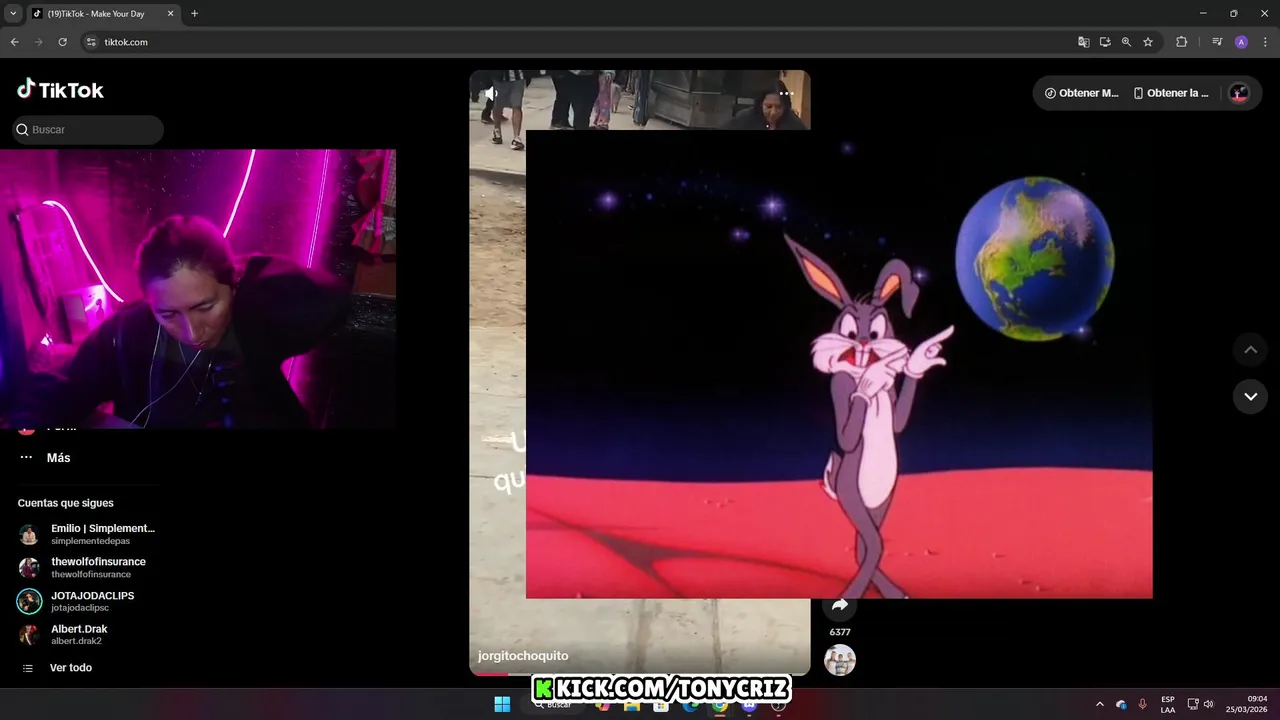Open the video's three-dot options menu

[787, 94]
